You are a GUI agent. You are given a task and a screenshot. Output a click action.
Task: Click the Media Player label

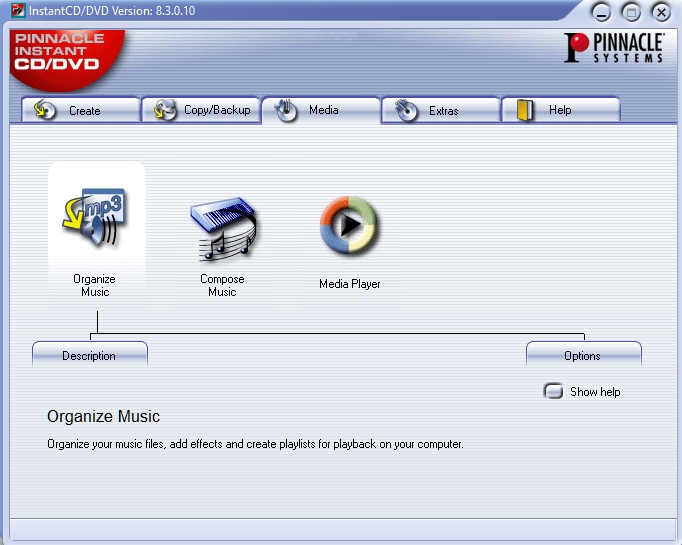(x=350, y=284)
